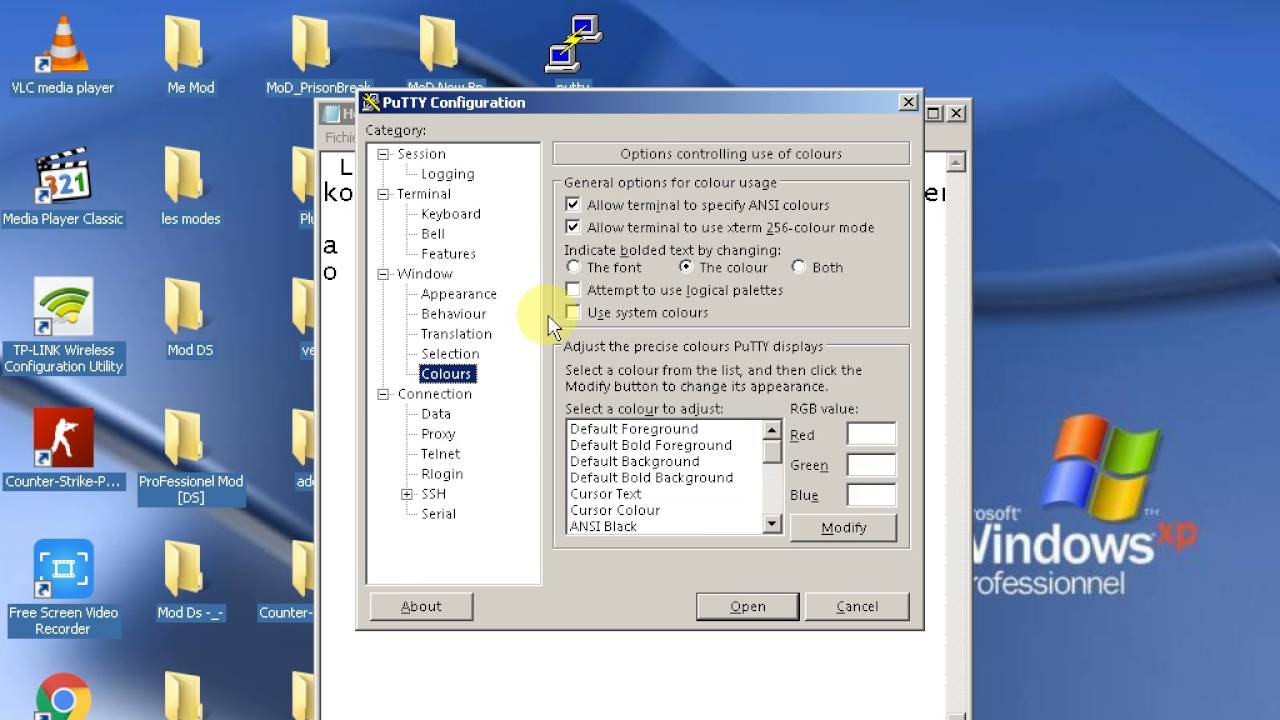Open Serial category
The image size is (1280, 720).
pos(438,514)
